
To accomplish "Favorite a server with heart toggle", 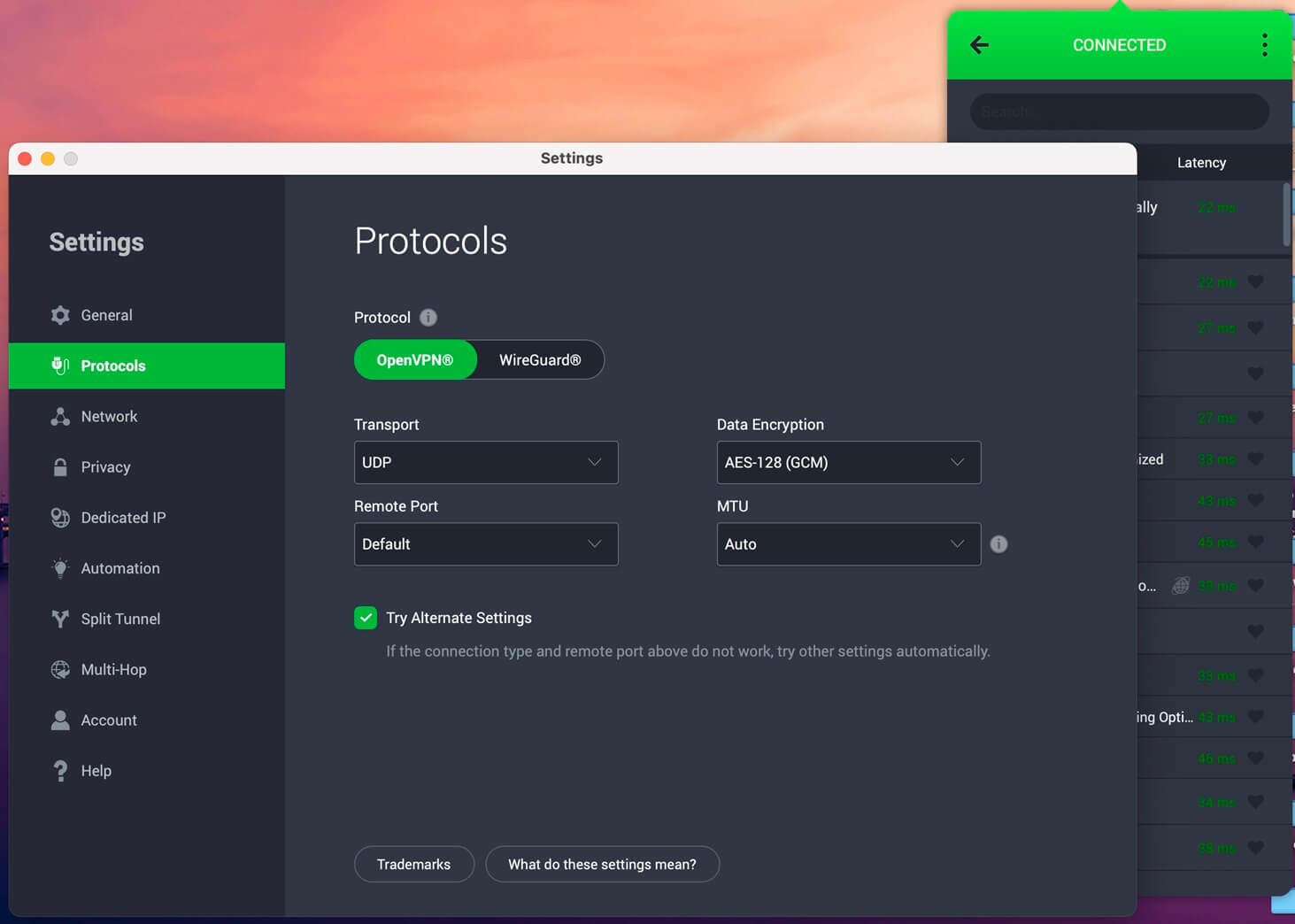I will click(x=1256, y=281).
